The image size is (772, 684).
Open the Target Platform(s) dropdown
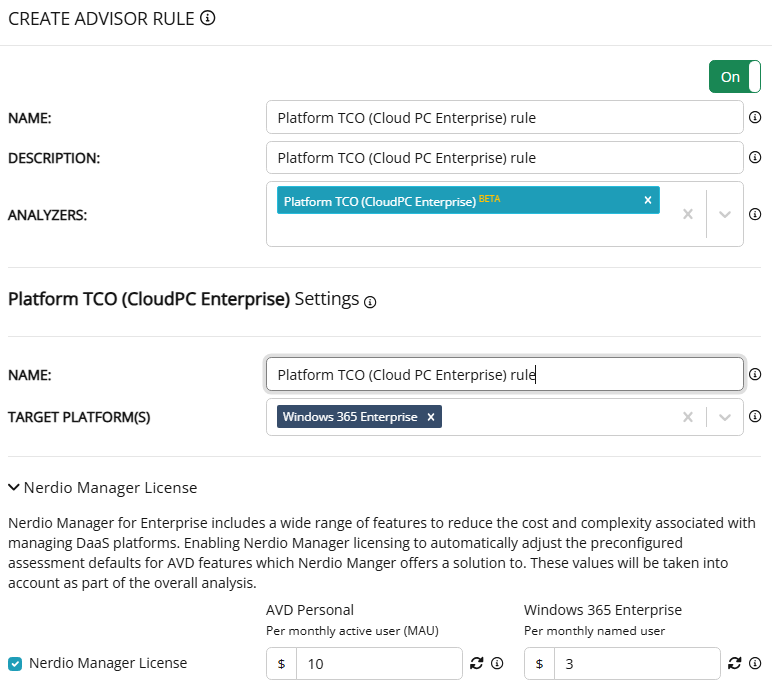[725, 417]
